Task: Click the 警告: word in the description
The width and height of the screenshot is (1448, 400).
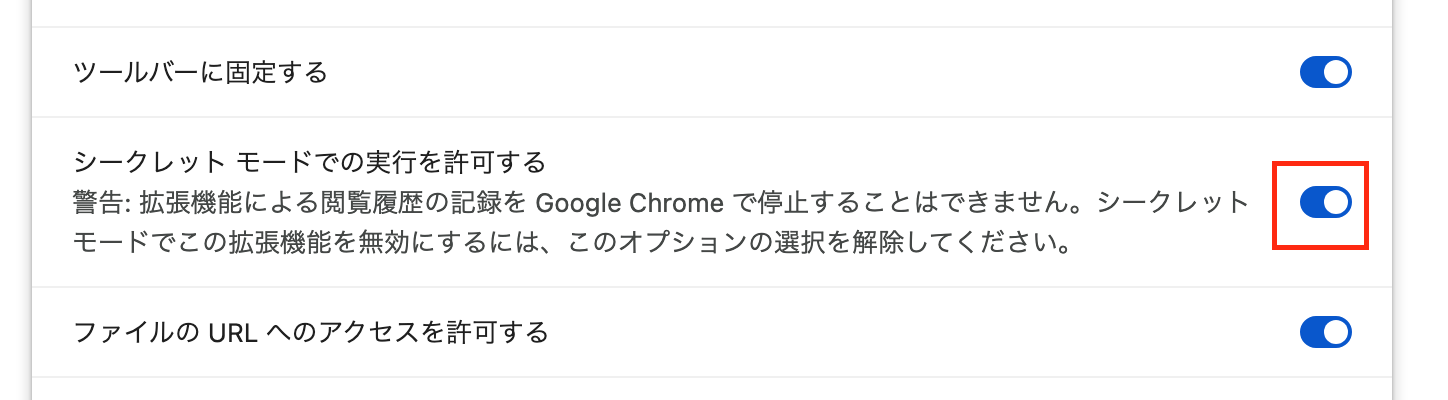Action: pos(101,203)
